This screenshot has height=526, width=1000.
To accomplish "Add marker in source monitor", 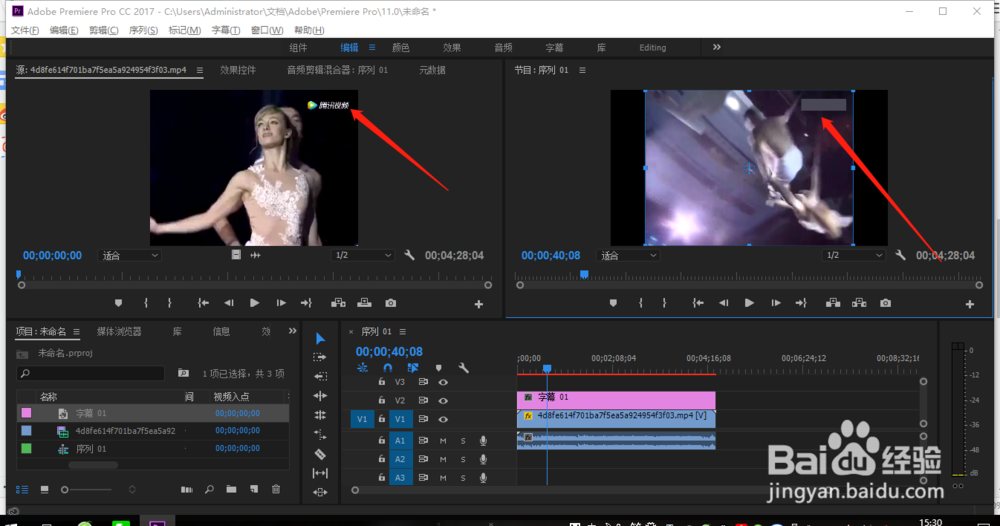I will 118,303.
